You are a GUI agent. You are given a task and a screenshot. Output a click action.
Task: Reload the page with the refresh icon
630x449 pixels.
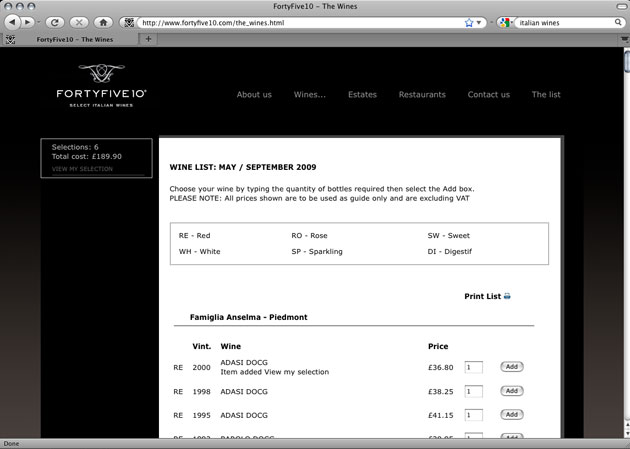(55, 22)
